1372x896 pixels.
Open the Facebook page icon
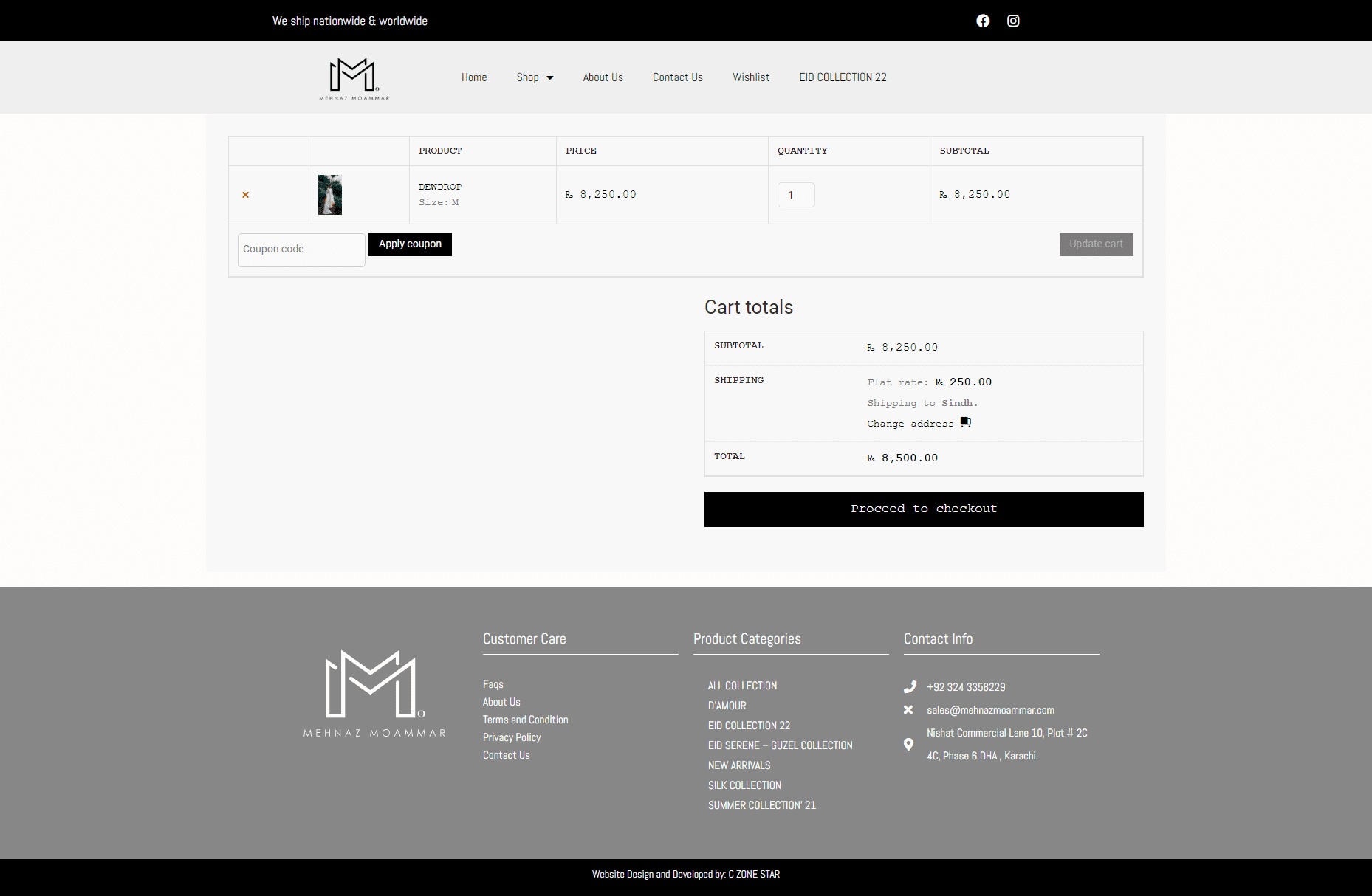983,21
